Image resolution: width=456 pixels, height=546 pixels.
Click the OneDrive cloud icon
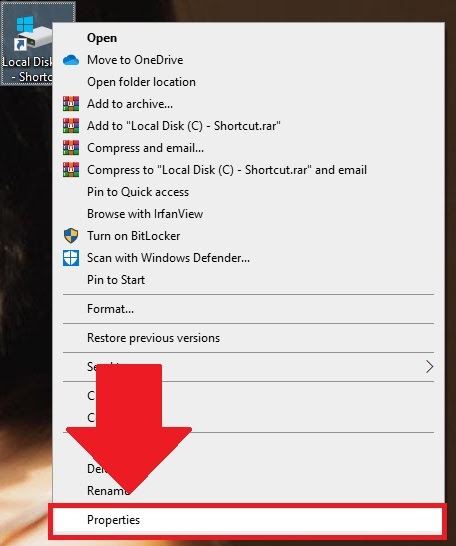71,60
